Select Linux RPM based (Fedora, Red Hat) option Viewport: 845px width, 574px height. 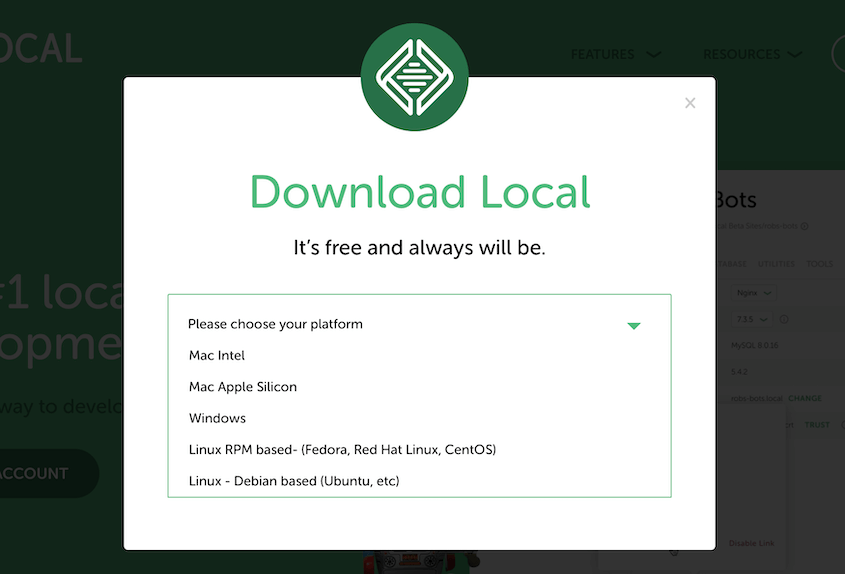tap(342, 449)
